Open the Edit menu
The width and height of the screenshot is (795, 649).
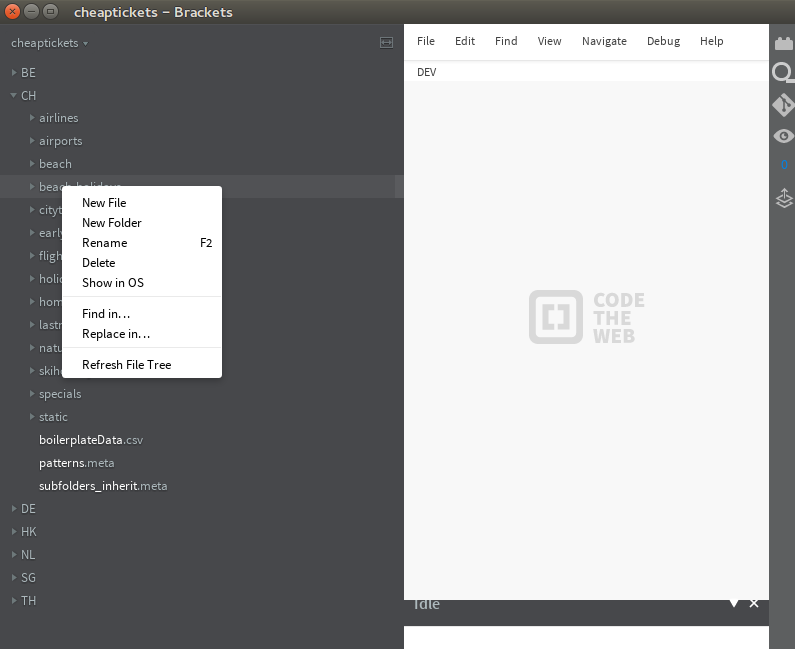465,41
